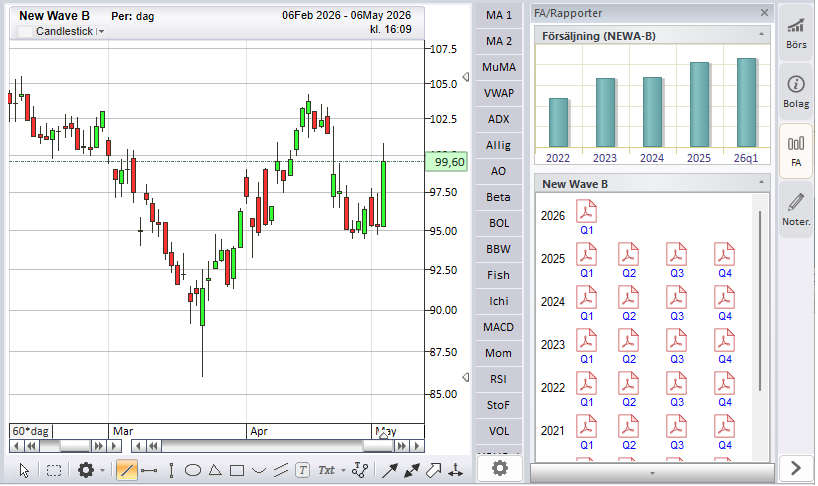
Task: Open the Noter tab
Action: pyautogui.click(x=796, y=210)
